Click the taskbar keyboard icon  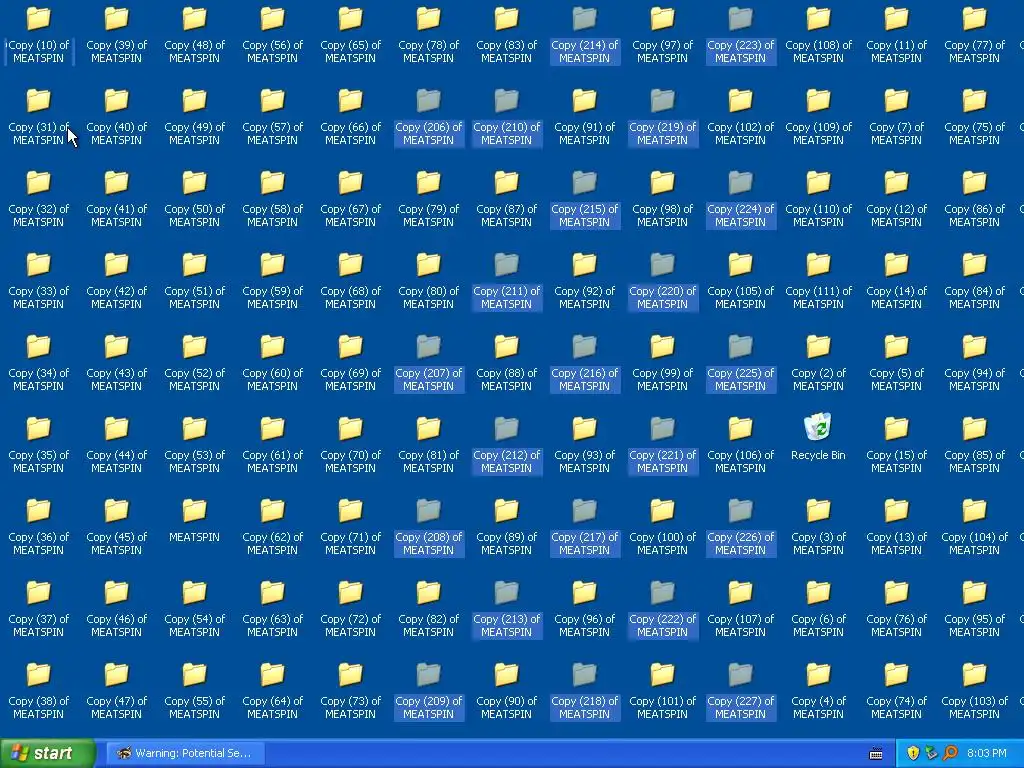click(x=876, y=754)
